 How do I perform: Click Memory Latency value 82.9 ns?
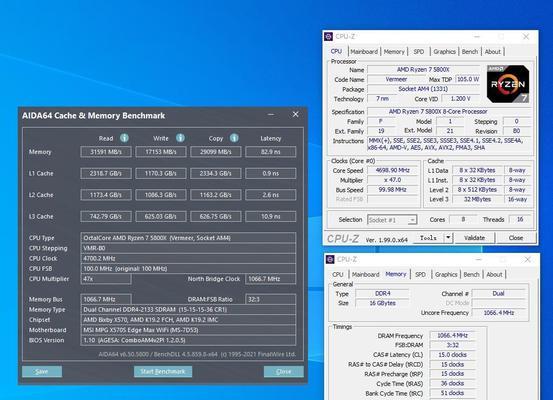point(271,152)
